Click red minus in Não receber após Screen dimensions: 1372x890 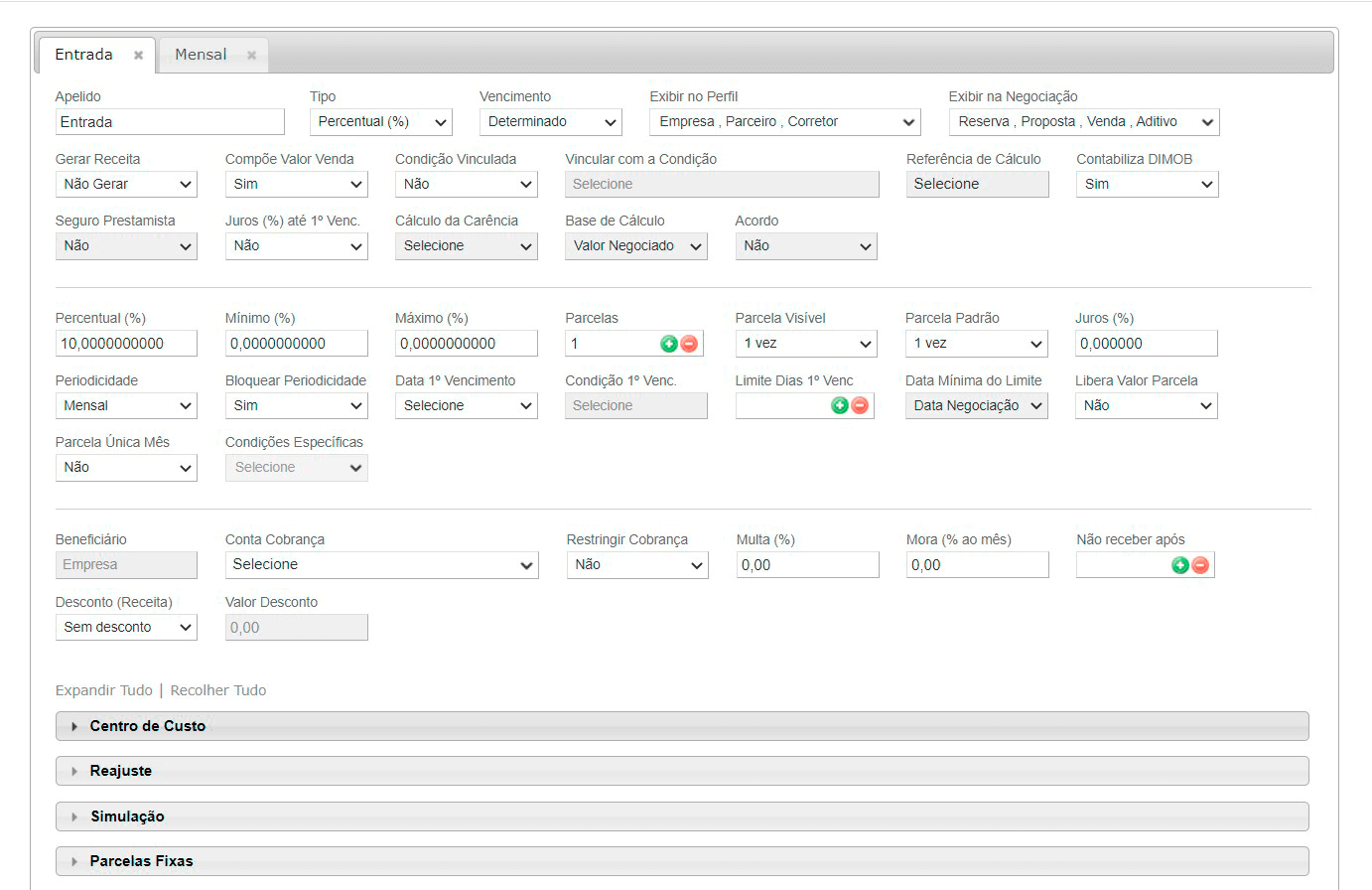click(1200, 565)
